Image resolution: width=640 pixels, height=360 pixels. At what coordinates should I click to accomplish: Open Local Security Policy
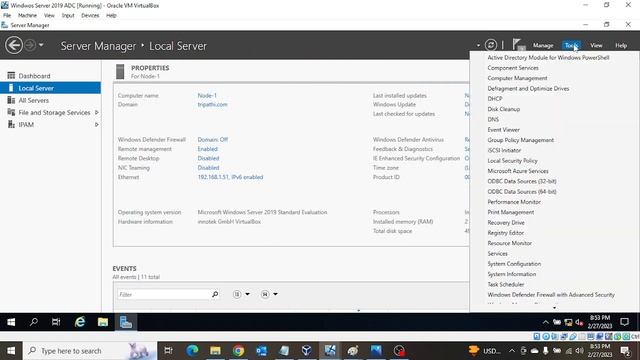512,161
